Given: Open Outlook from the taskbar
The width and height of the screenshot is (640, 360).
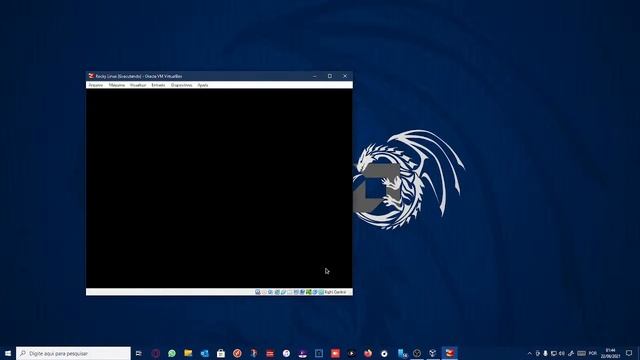Looking at the screenshot, I should pos(204,353).
